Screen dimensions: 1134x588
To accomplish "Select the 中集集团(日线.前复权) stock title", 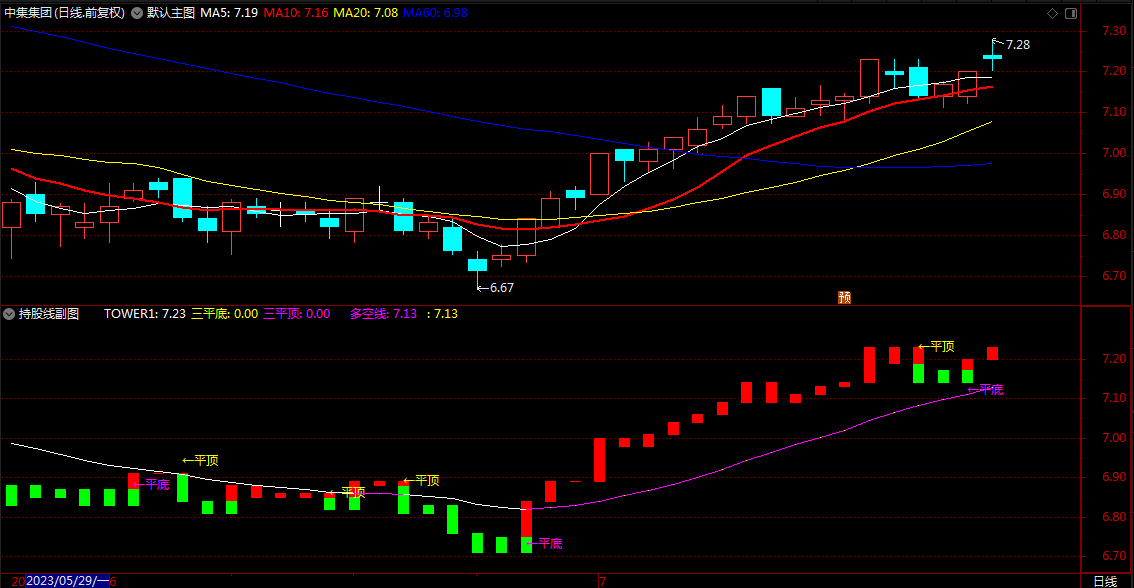I will [64, 13].
